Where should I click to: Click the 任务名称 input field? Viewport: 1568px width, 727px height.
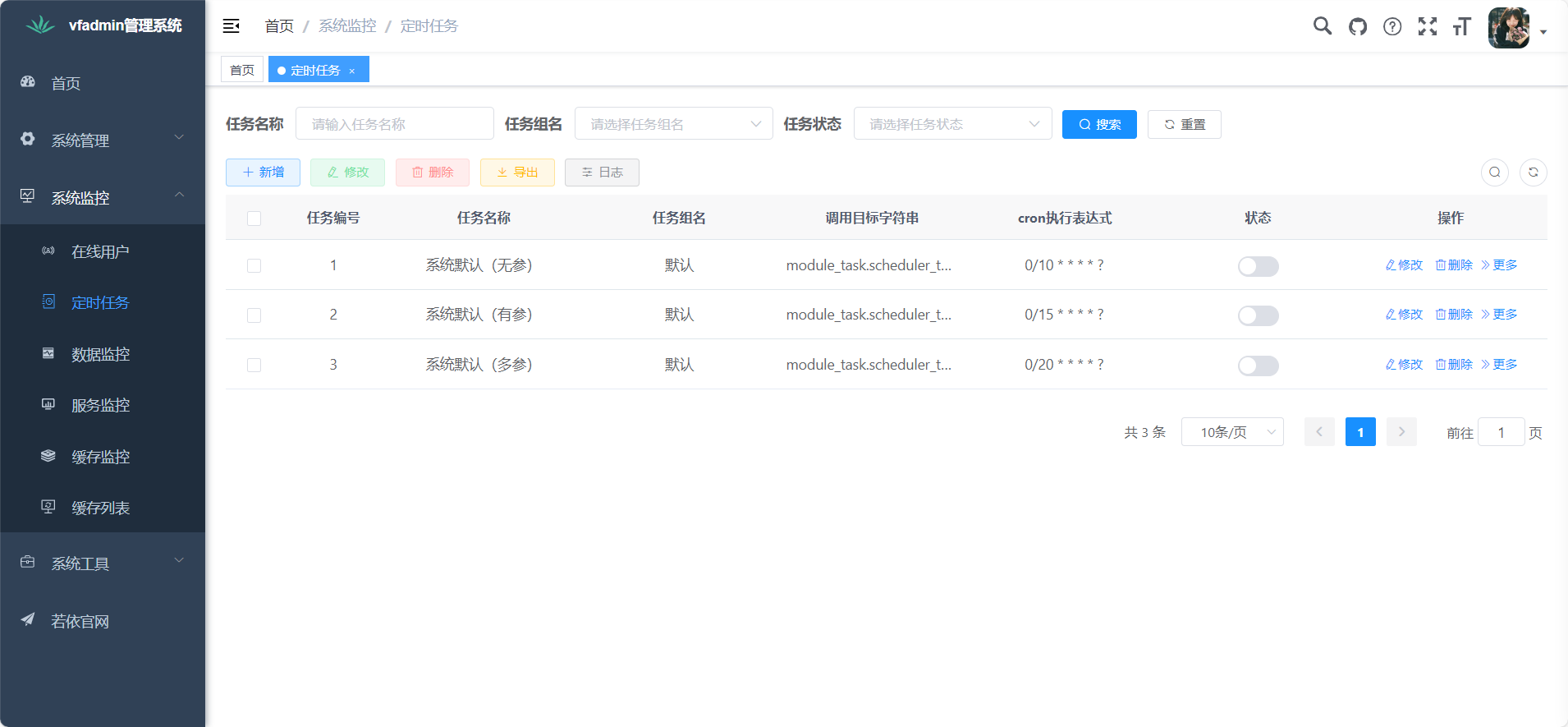pos(394,124)
